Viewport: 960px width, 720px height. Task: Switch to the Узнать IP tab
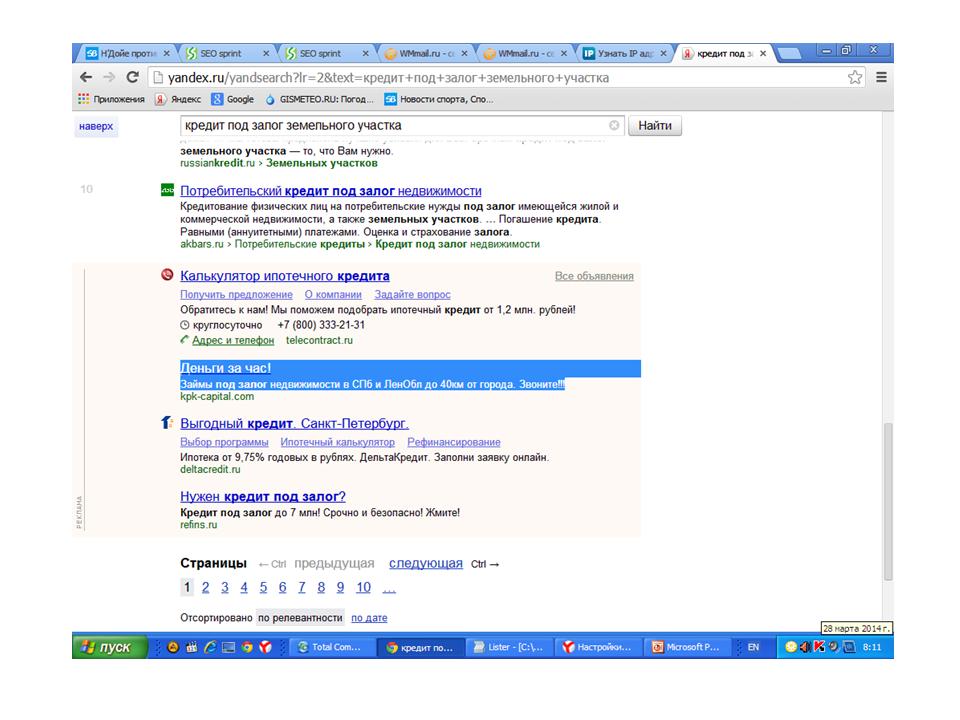point(624,53)
